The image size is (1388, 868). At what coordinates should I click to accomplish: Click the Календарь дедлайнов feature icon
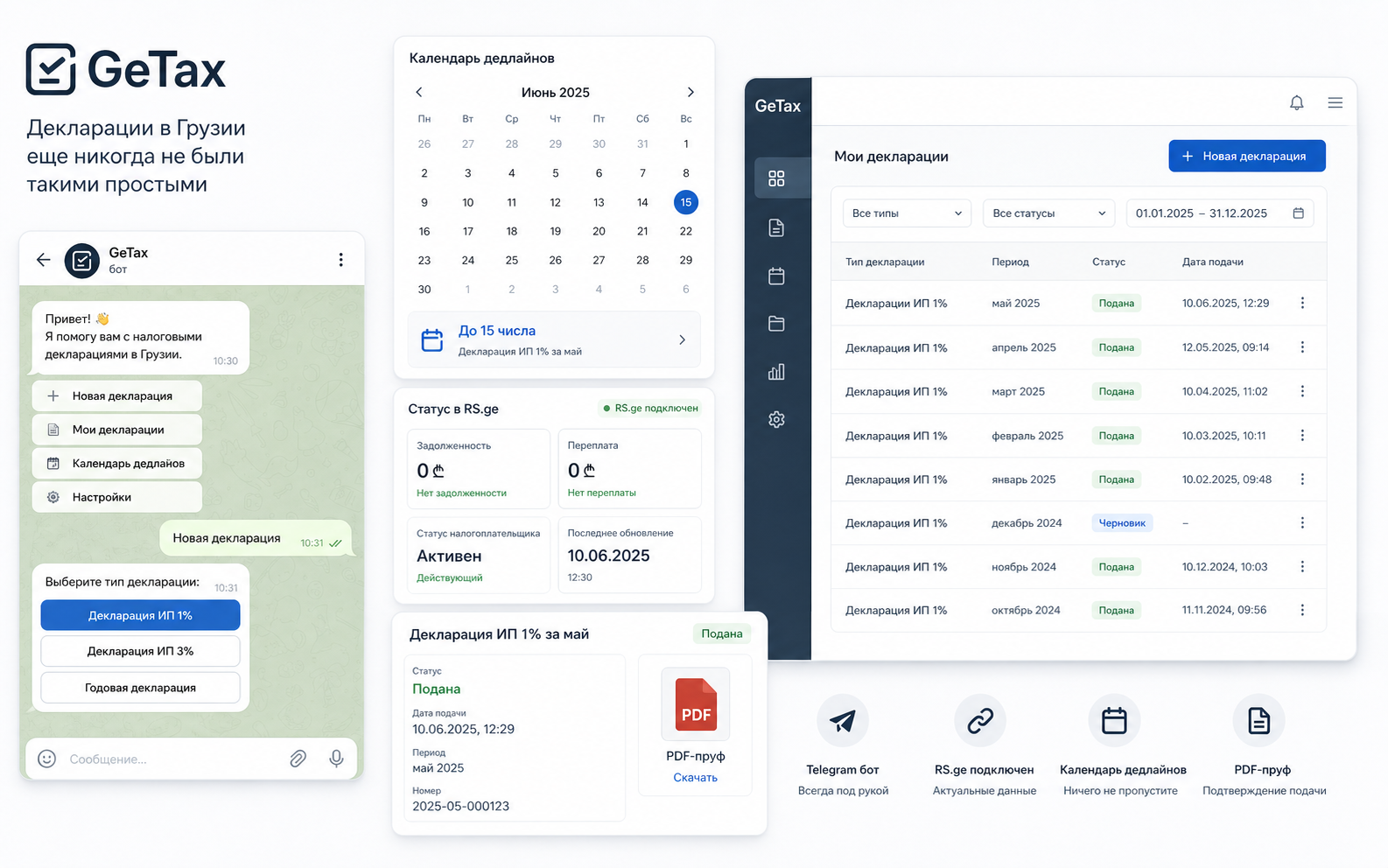pyautogui.click(x=1114, y=720)
